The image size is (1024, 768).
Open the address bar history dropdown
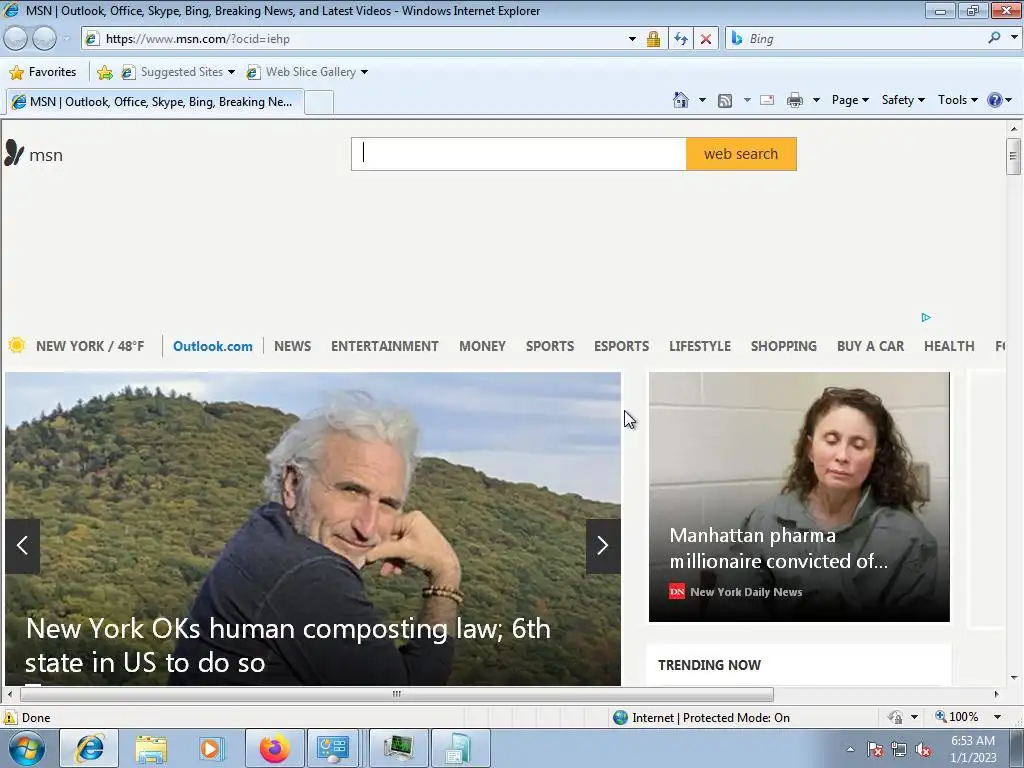[x=632, y=39]
